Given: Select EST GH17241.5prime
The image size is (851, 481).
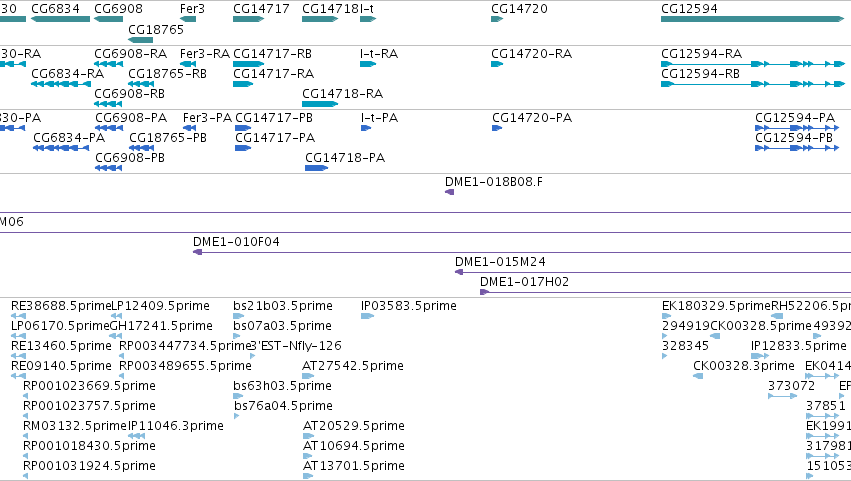Looking at the screenshot, I should pos(161,326).
